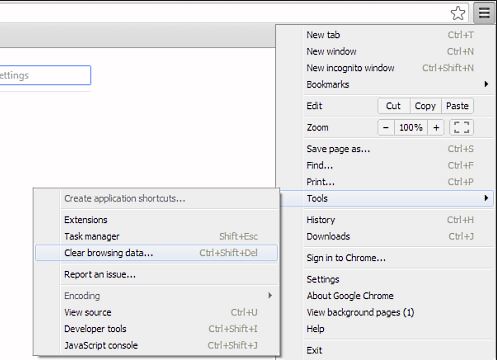
Task: Open Chrome hamburger menu button
Action: tap(484, 13)
